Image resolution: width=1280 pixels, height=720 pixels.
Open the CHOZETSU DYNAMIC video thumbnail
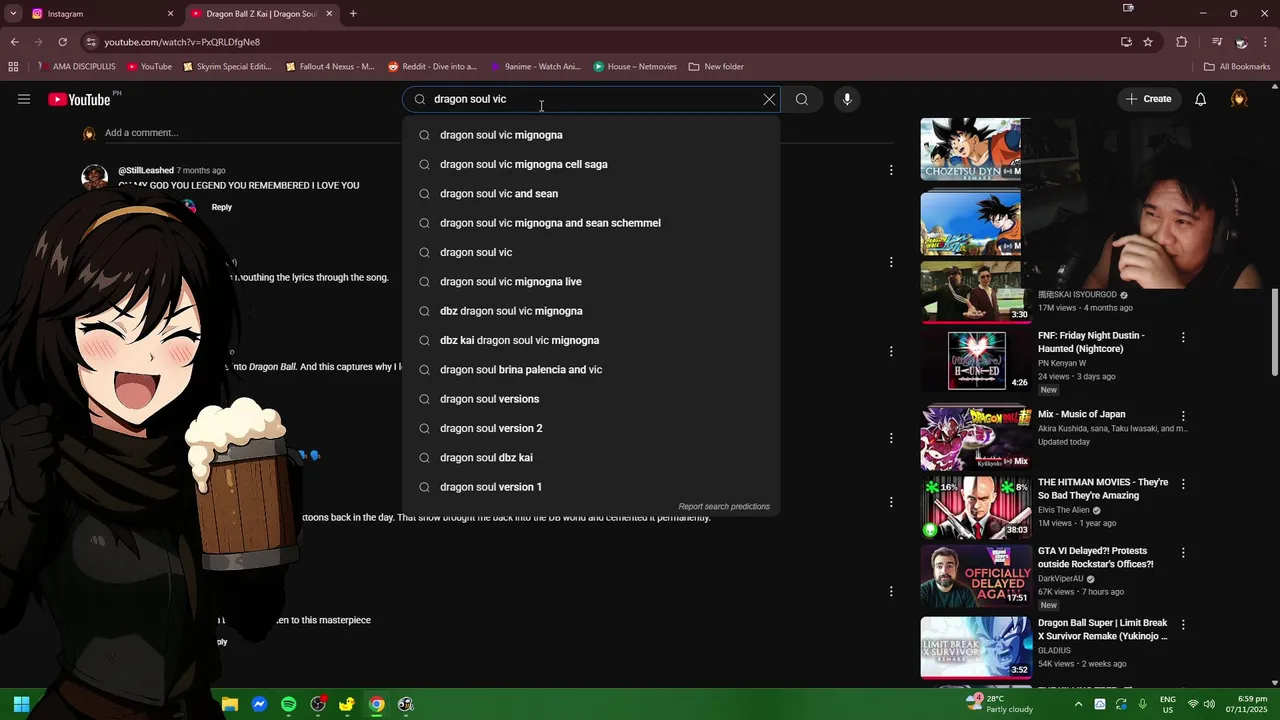coord(970,149)
